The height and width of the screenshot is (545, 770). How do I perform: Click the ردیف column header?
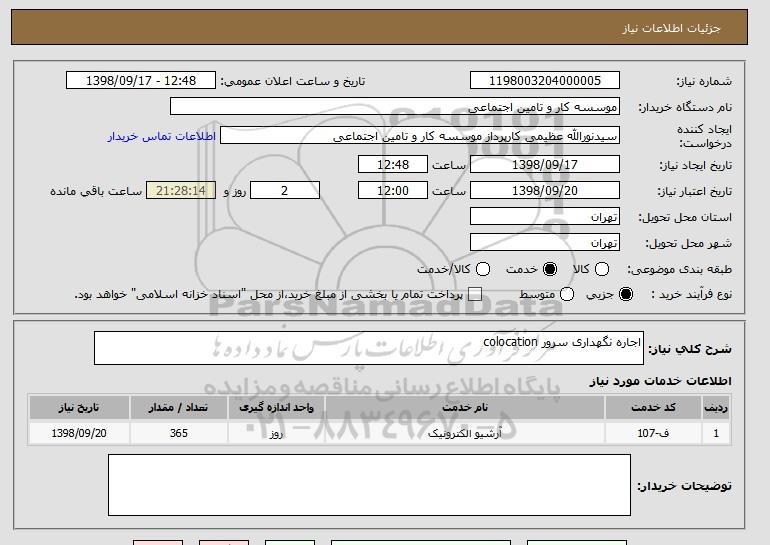coord(716,408)
